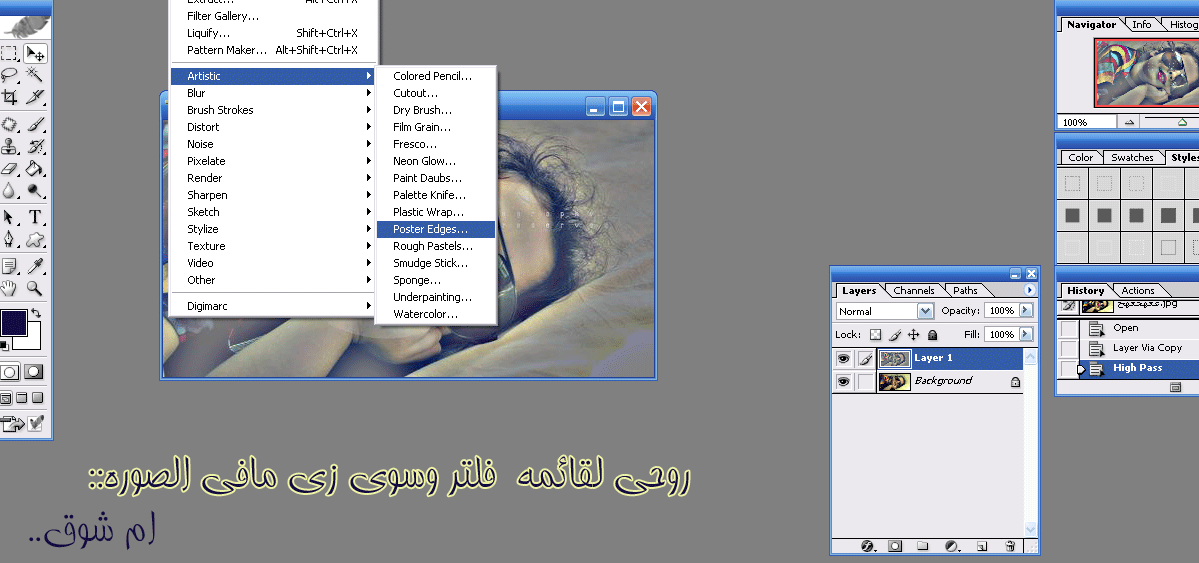Expand the Opacity slider arrow
This screenshot has width=1199, height=563.
click(1026, 311)
